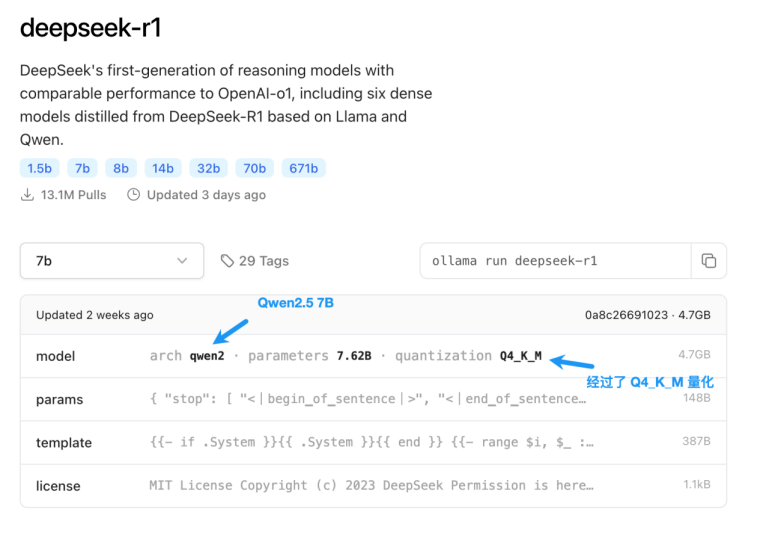Select the 671b full model tag

click(x=304, y=168)
